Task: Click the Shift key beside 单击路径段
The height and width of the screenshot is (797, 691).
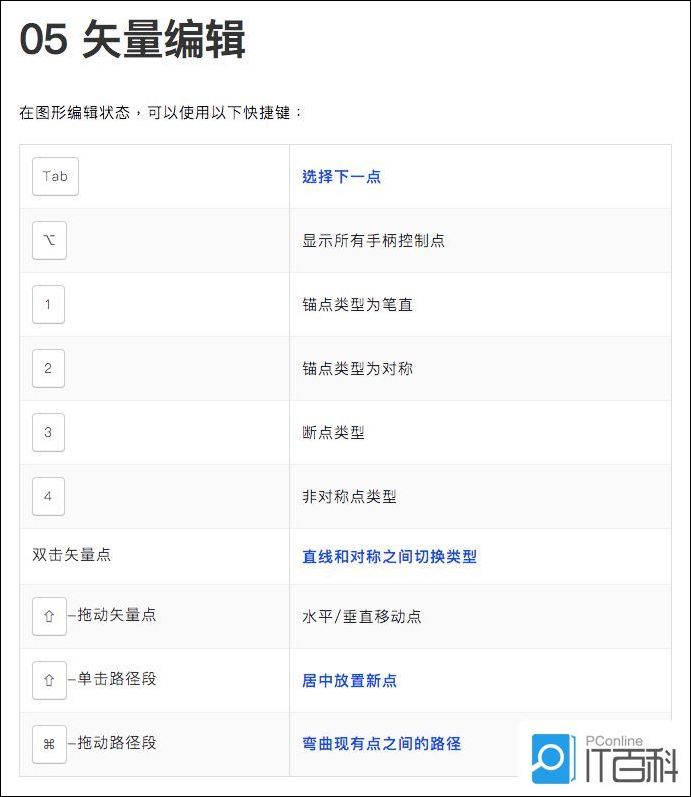Action: click(x=49, y=681)
